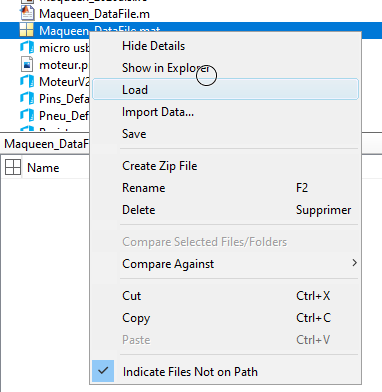
Task: Click the moteur image file icon
Action: pos(27,64)
